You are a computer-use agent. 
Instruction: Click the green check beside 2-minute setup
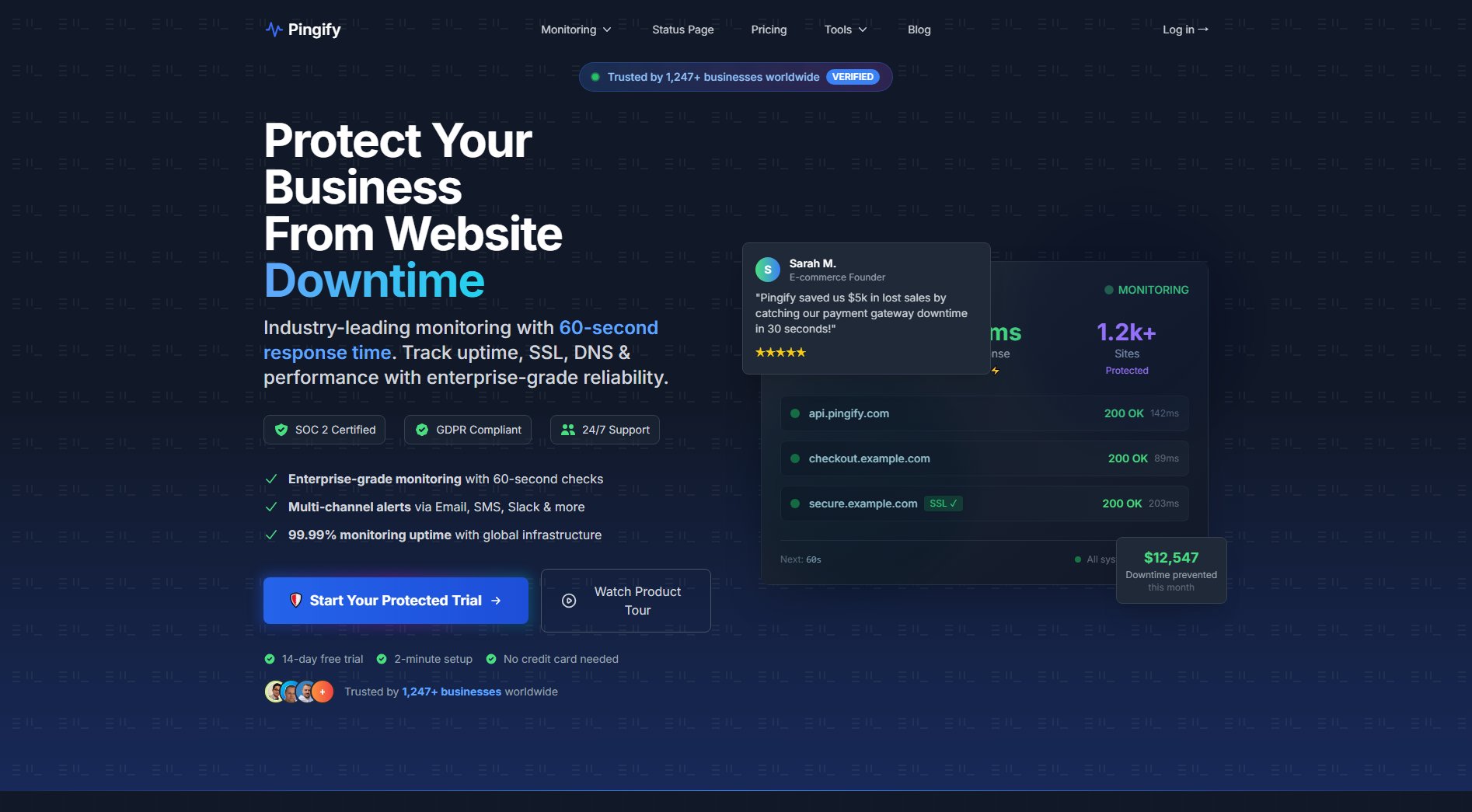click(x=382, y=659)
